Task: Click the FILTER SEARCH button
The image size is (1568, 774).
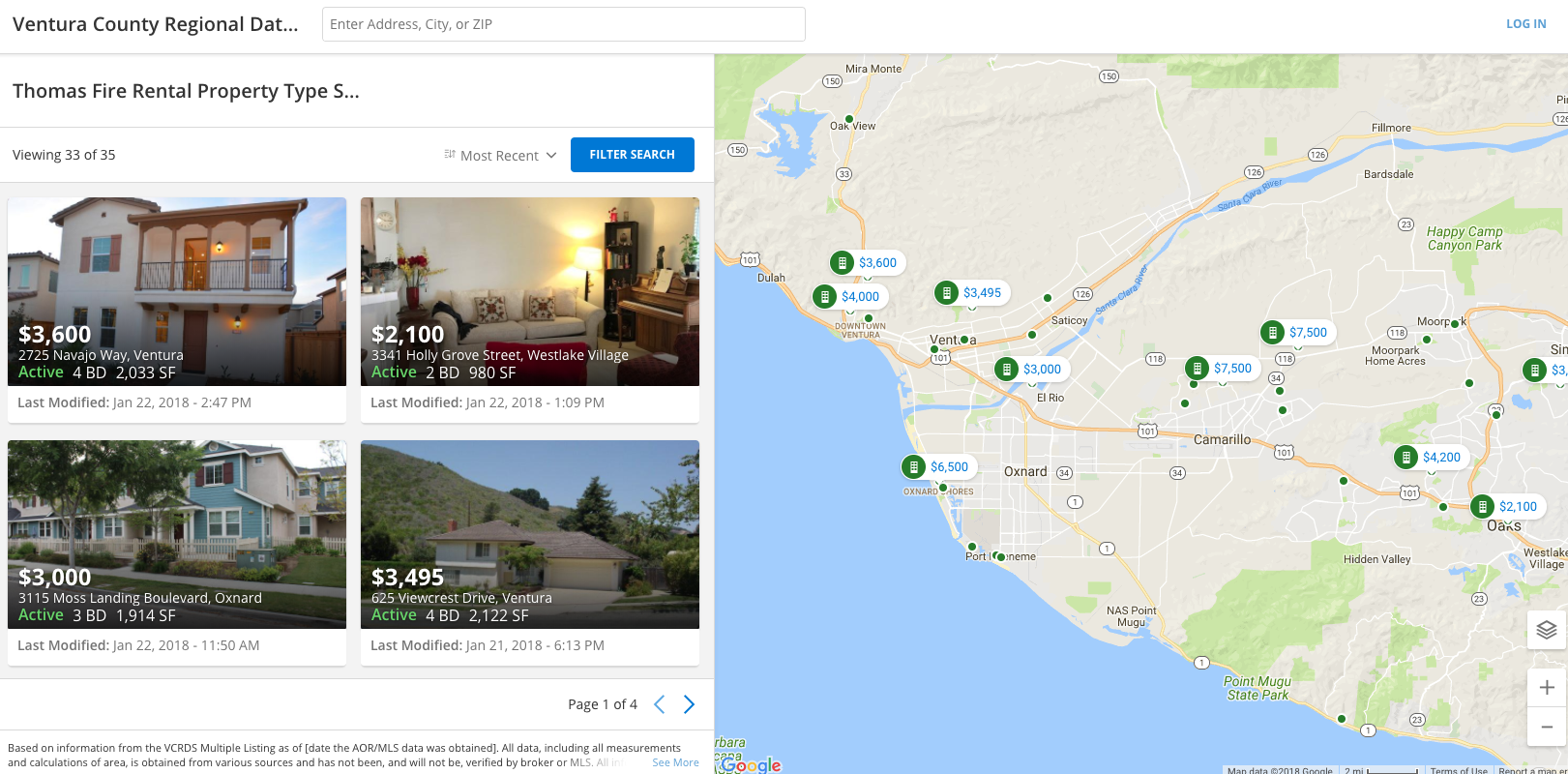Action: [x=633, y=155]
